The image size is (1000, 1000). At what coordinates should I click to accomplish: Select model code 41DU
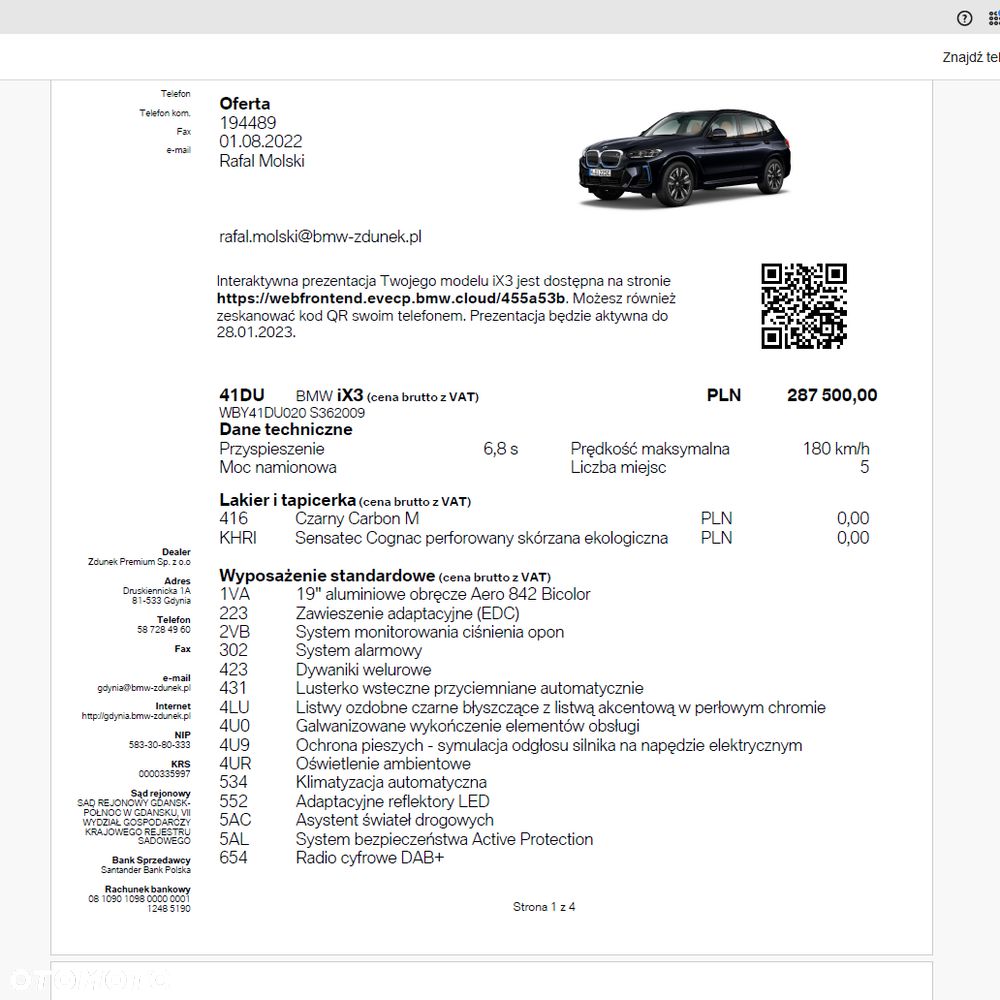point(242,395)
